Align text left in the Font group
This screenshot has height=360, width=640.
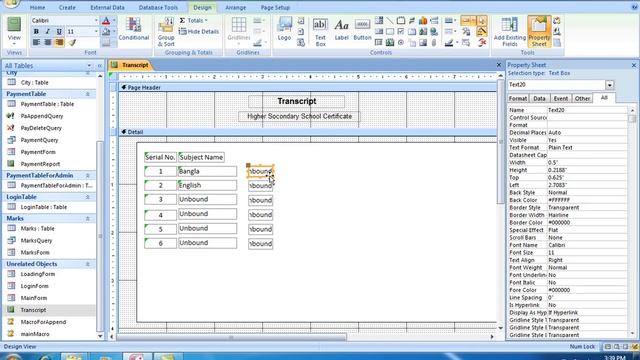(x=36, y=42)
